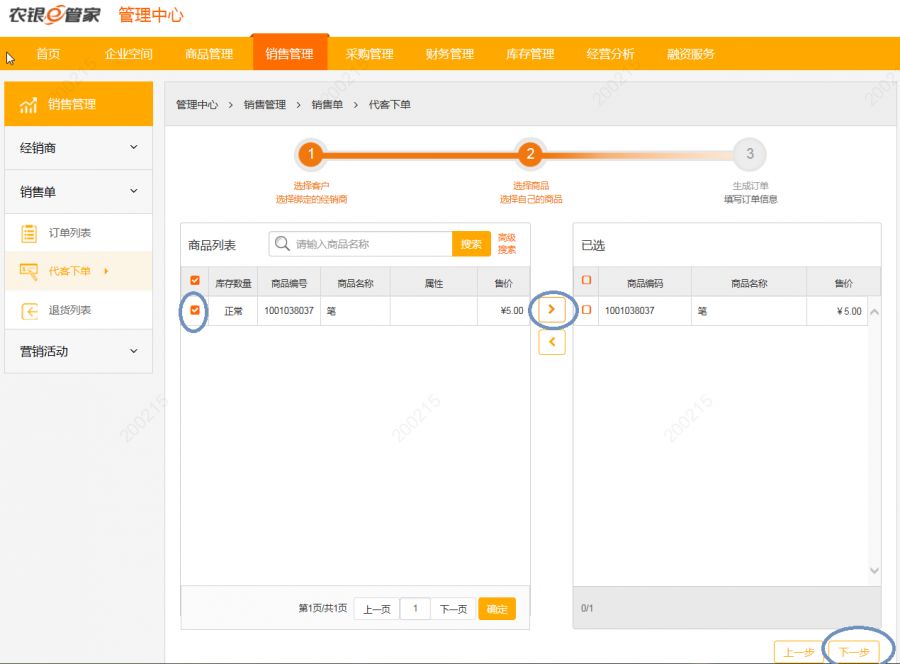
Task: Proceed with the 下一步 button
Action: 853,652
